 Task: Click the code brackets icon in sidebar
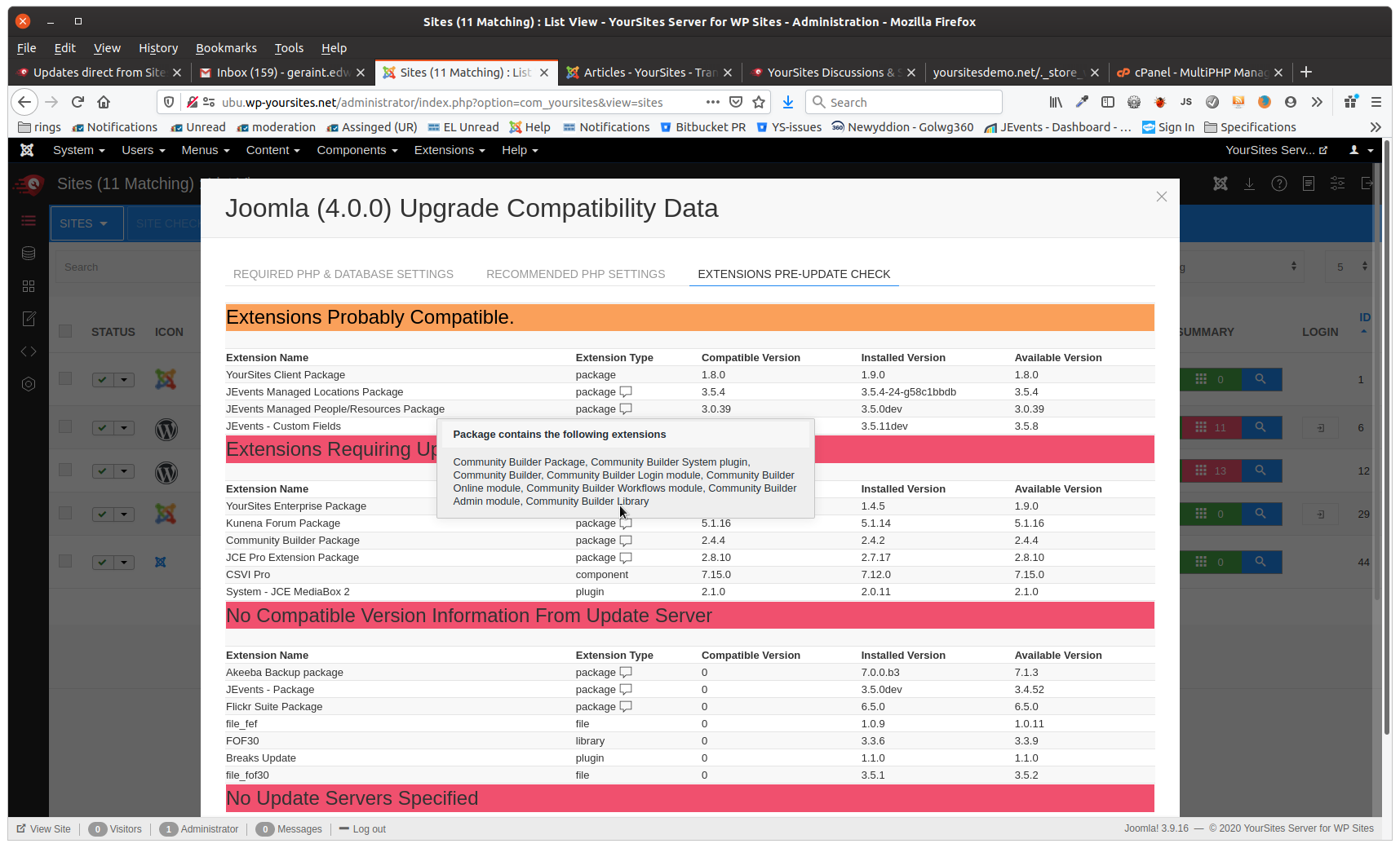(29, 351)
